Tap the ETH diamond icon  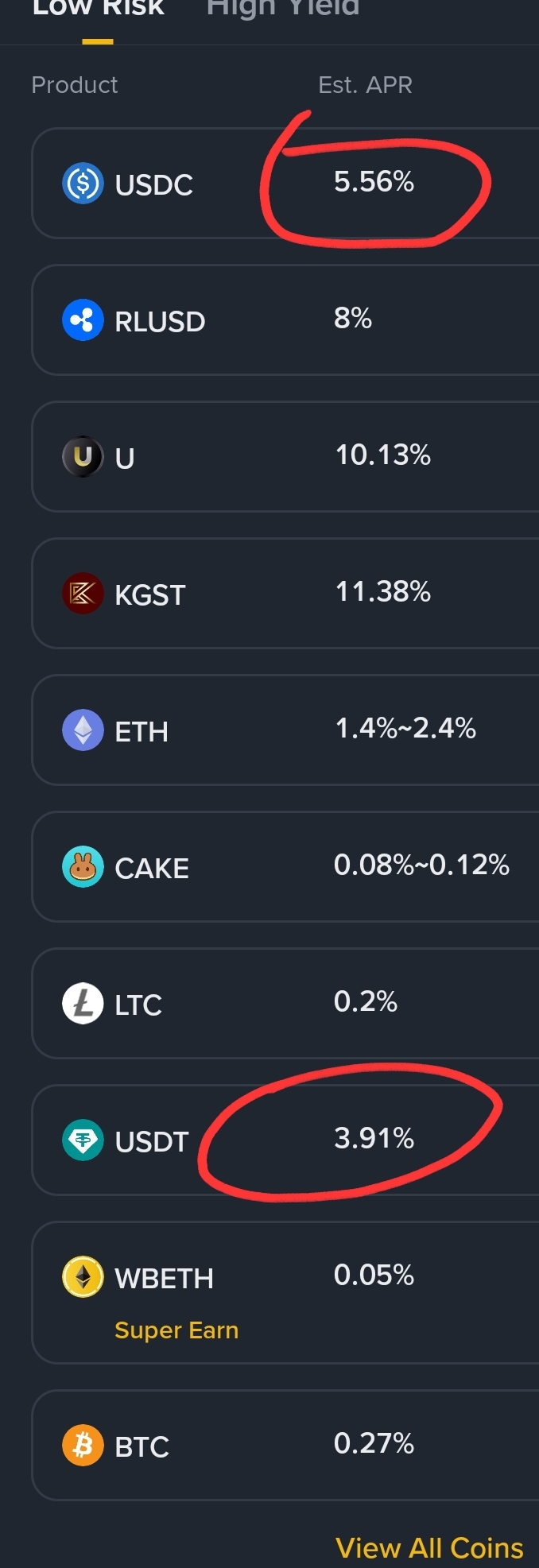[x=83, y=730]
